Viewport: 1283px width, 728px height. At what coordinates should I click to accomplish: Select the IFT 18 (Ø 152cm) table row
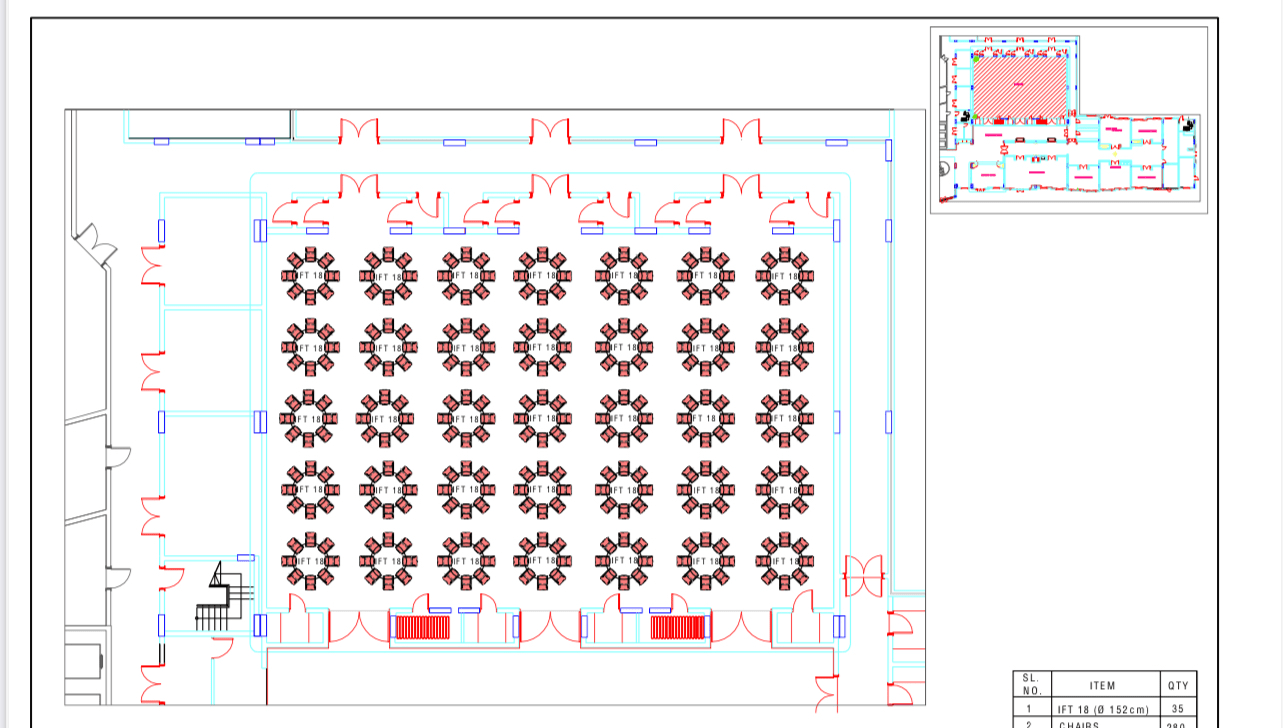click(x=1102, y=709)
